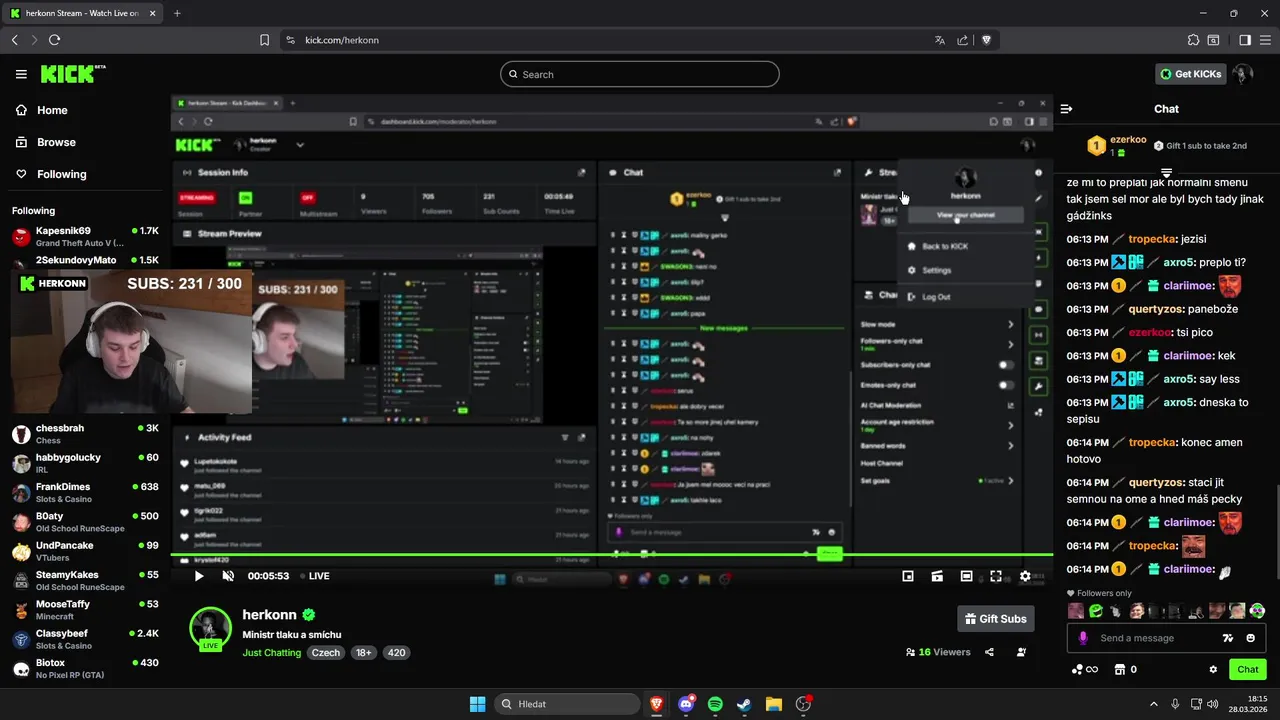This screenshot has width=1280, height=720.
Task: Unmute the stream audio
Action: pos(228,576)
